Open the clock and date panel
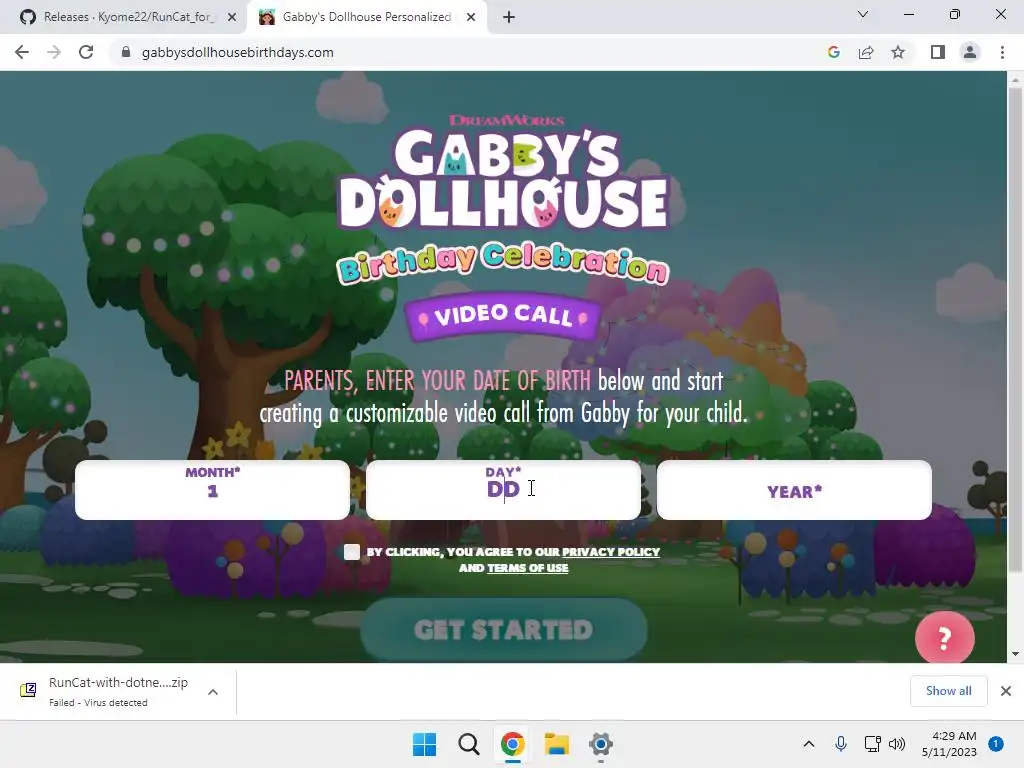 (949, 744)
